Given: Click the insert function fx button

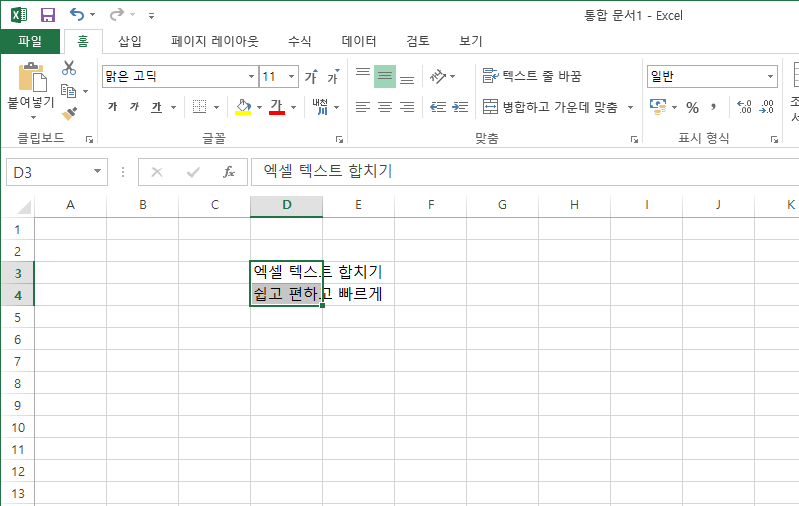Looking at the screenshot, I should 229,172.
